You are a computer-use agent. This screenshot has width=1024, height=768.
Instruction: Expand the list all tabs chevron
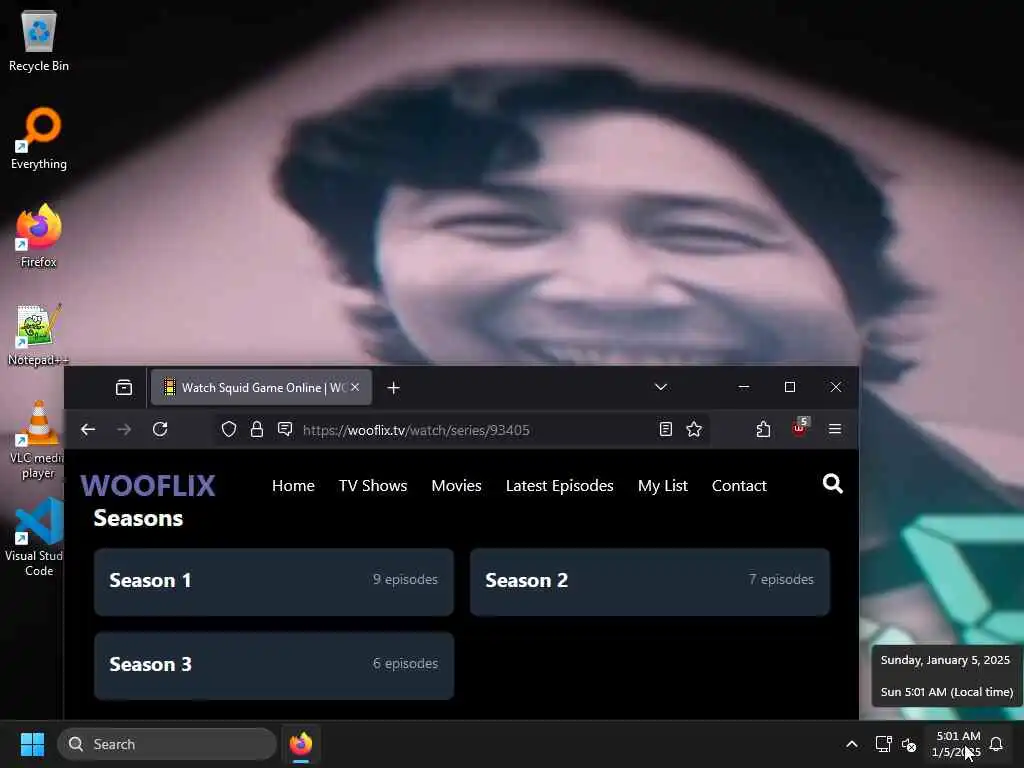[x=661, y=387]
